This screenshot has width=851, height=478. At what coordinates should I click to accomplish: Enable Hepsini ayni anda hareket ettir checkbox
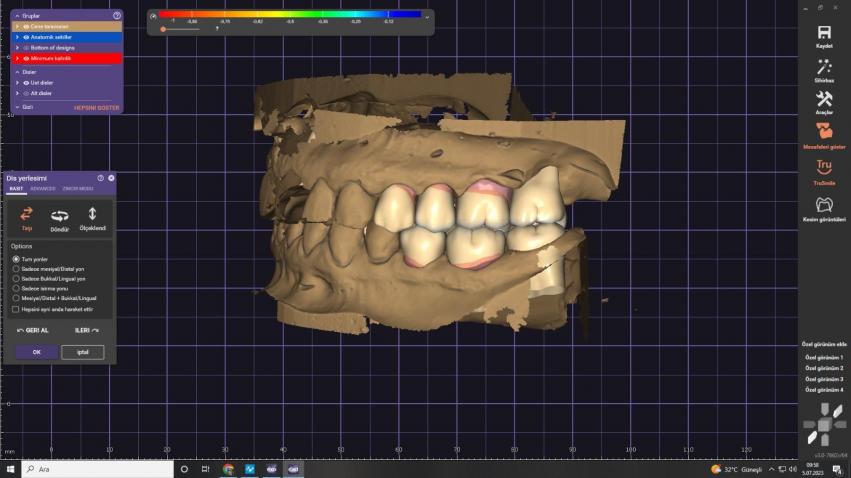click(x=16, y=309)
